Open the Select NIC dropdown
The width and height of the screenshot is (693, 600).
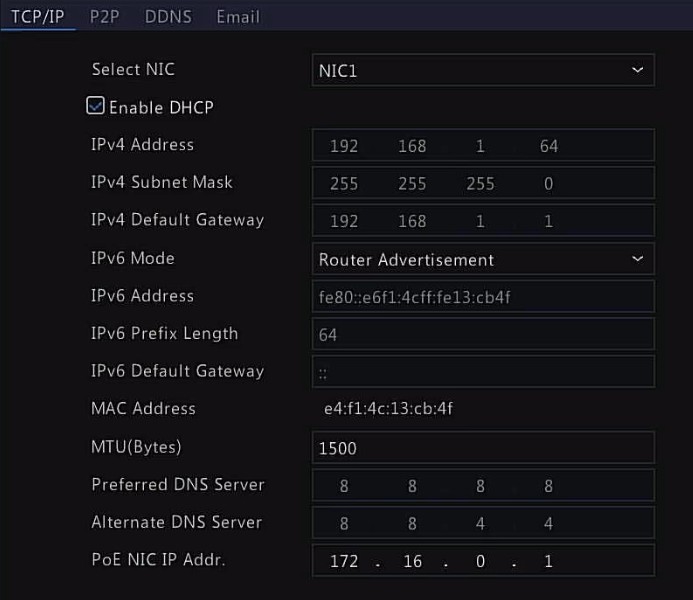click(482, 70)
